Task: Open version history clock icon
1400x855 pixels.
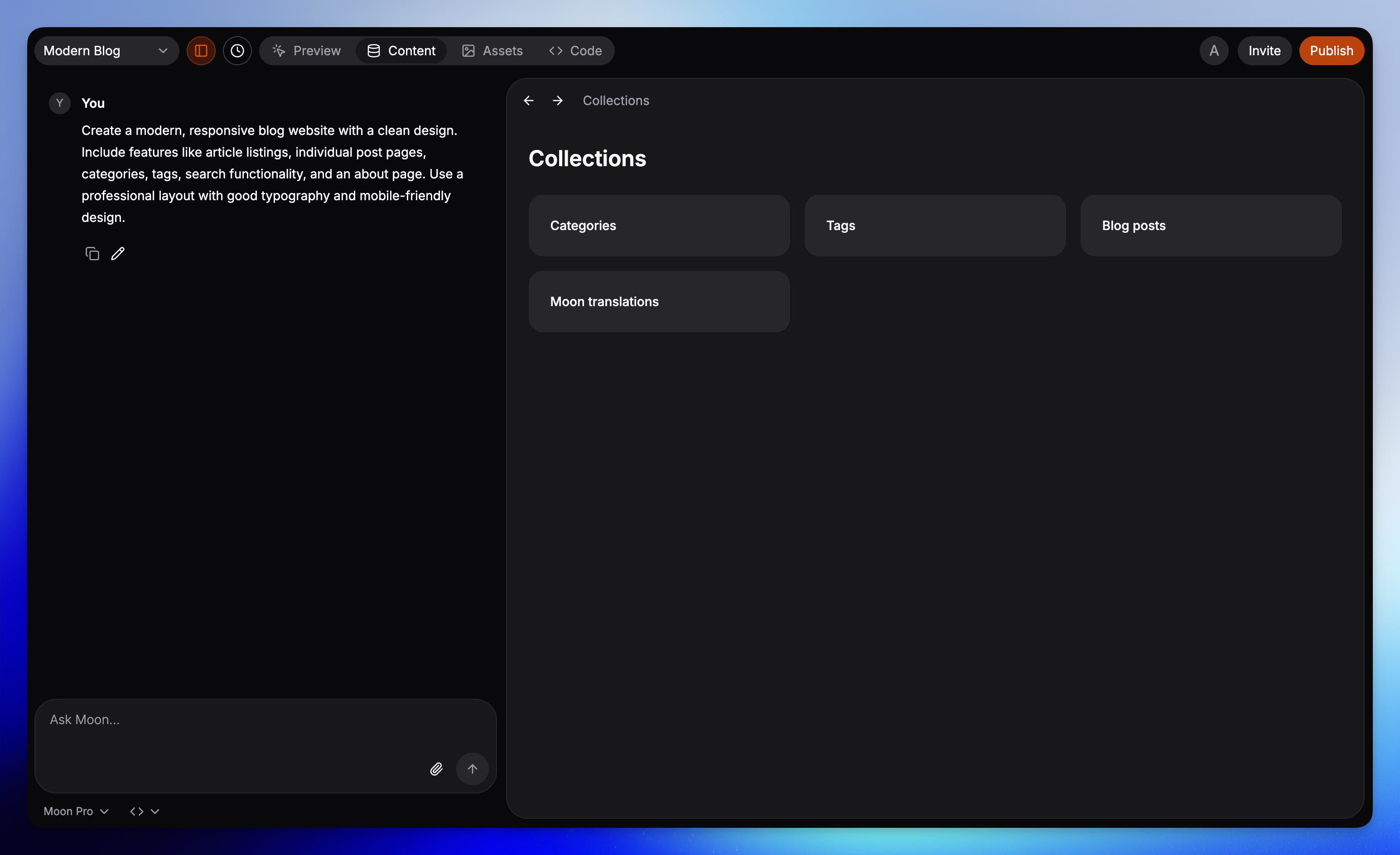Action: 237,51
